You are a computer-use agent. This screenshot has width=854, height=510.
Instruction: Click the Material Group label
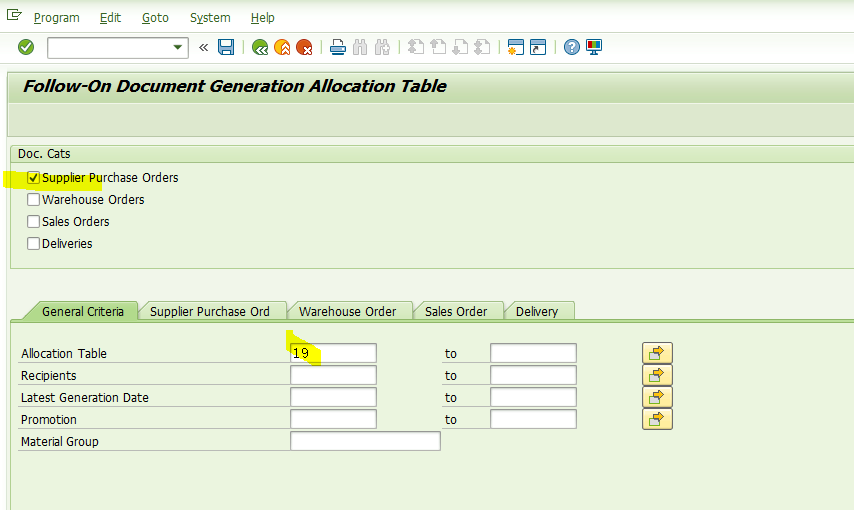[60, 441]
